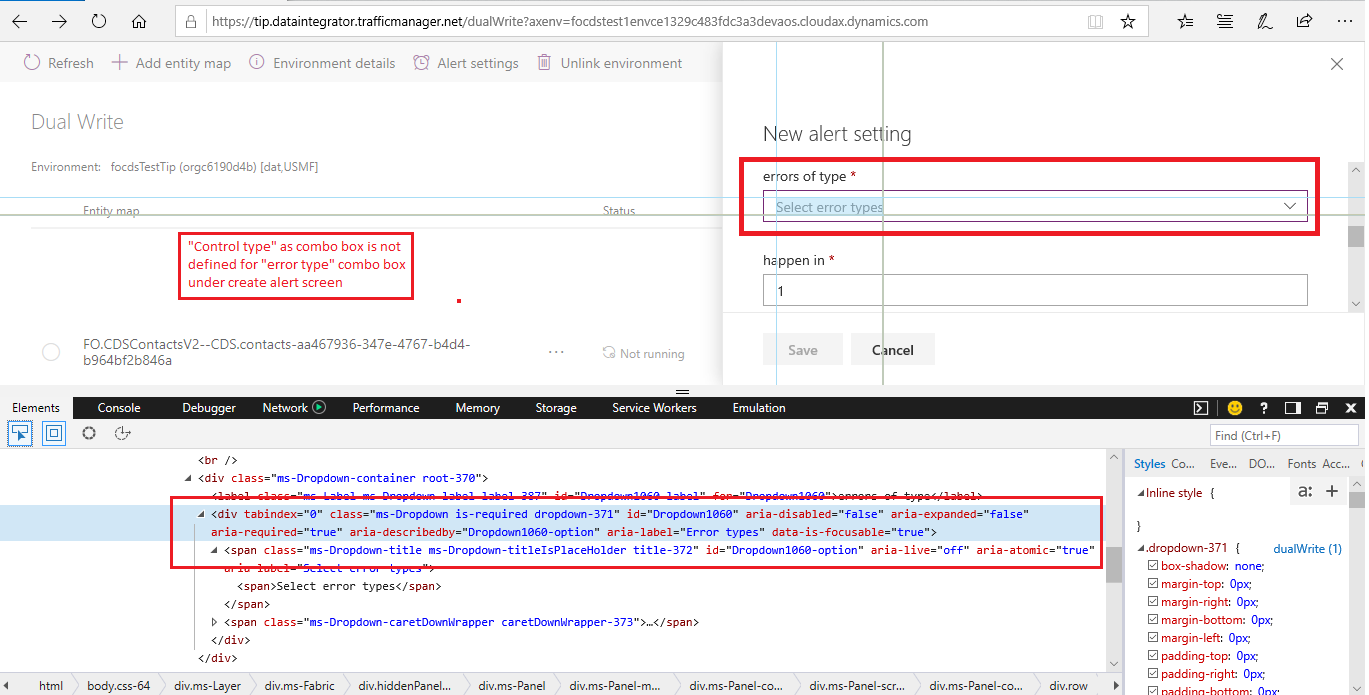
Task: Open DevTools settings via the gear icon
Action: (x=88, y=433)
